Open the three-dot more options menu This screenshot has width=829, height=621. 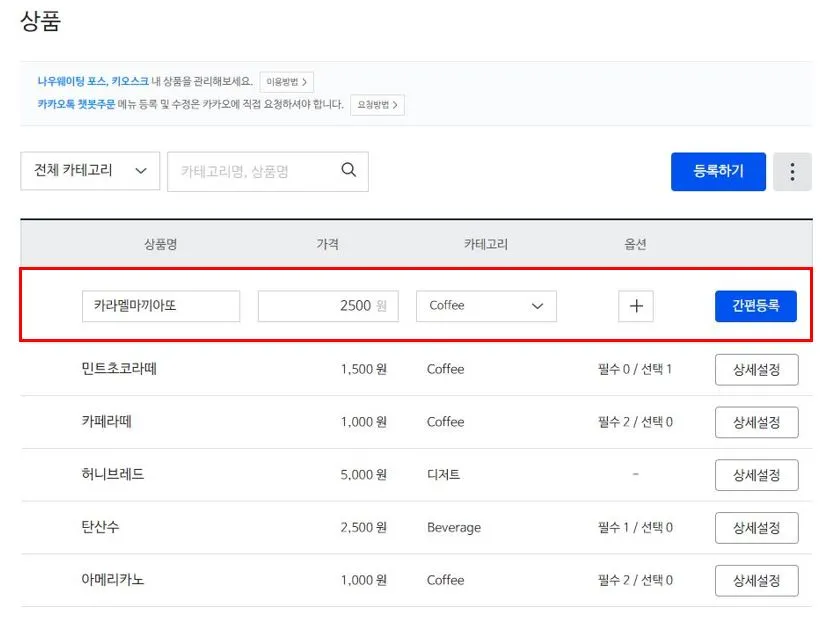pyautogui.click(x=791, y=172)
